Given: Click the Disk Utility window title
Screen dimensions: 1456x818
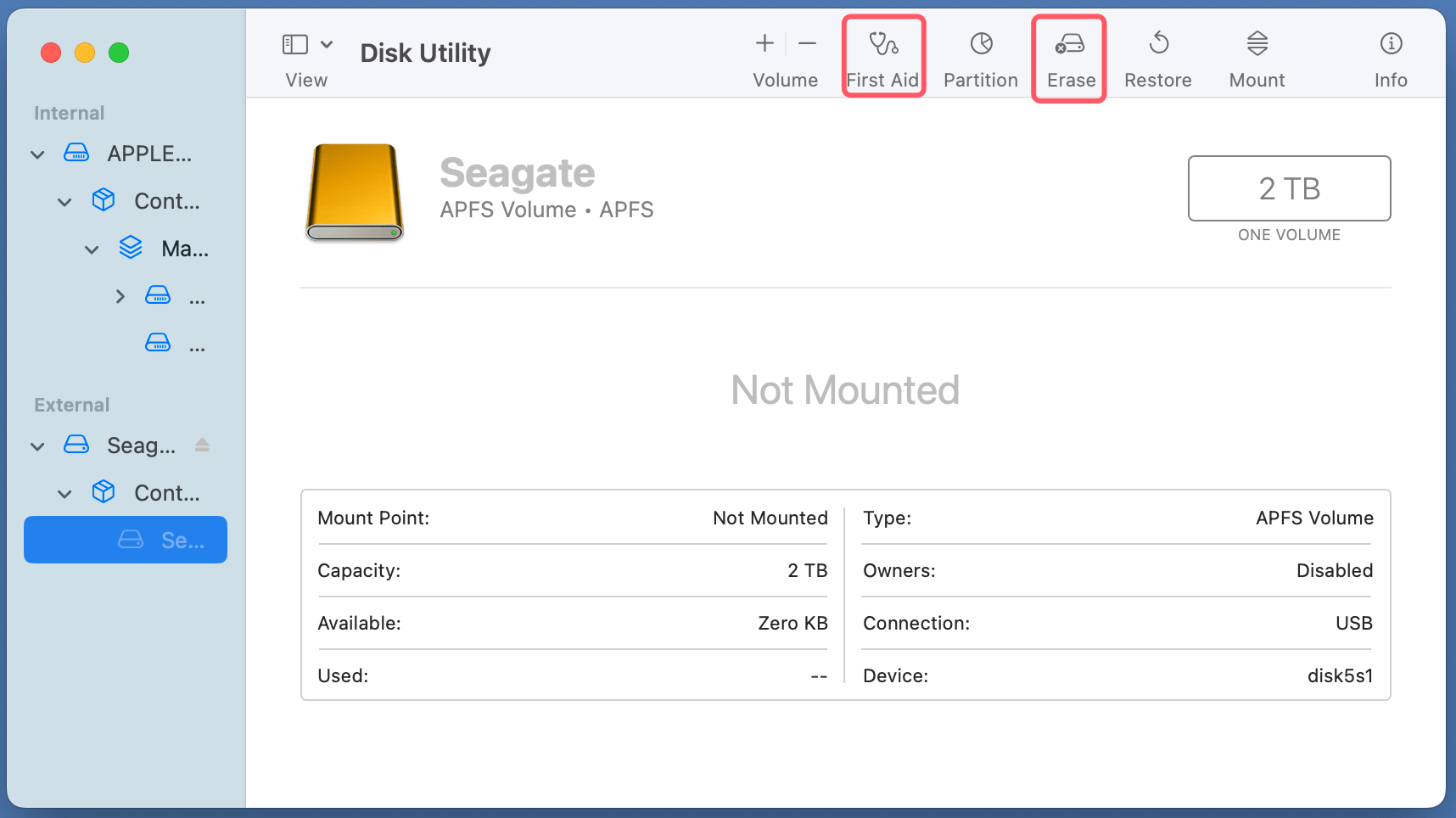Looking at the screenshot, I should (424, 53).
